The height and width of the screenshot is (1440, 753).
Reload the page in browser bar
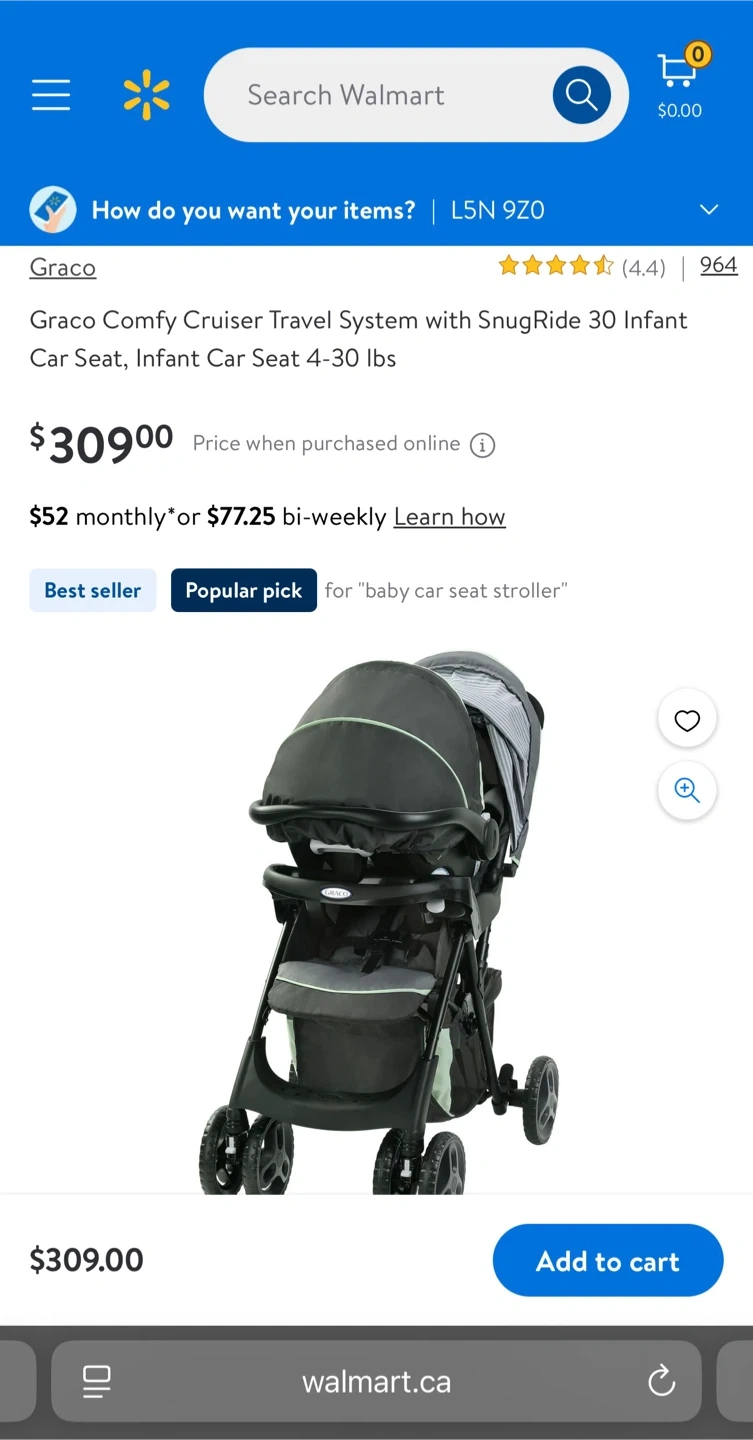click(x=661, y=1382)
